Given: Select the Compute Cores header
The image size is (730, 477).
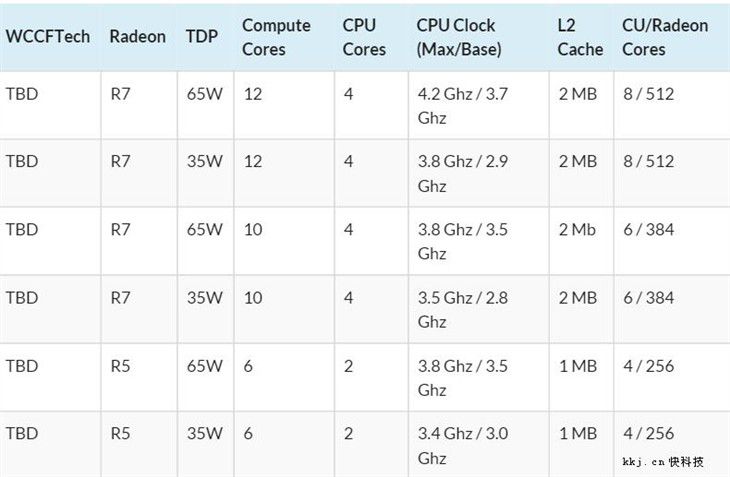Looking at the screenshot, I should tap(277, 37).
